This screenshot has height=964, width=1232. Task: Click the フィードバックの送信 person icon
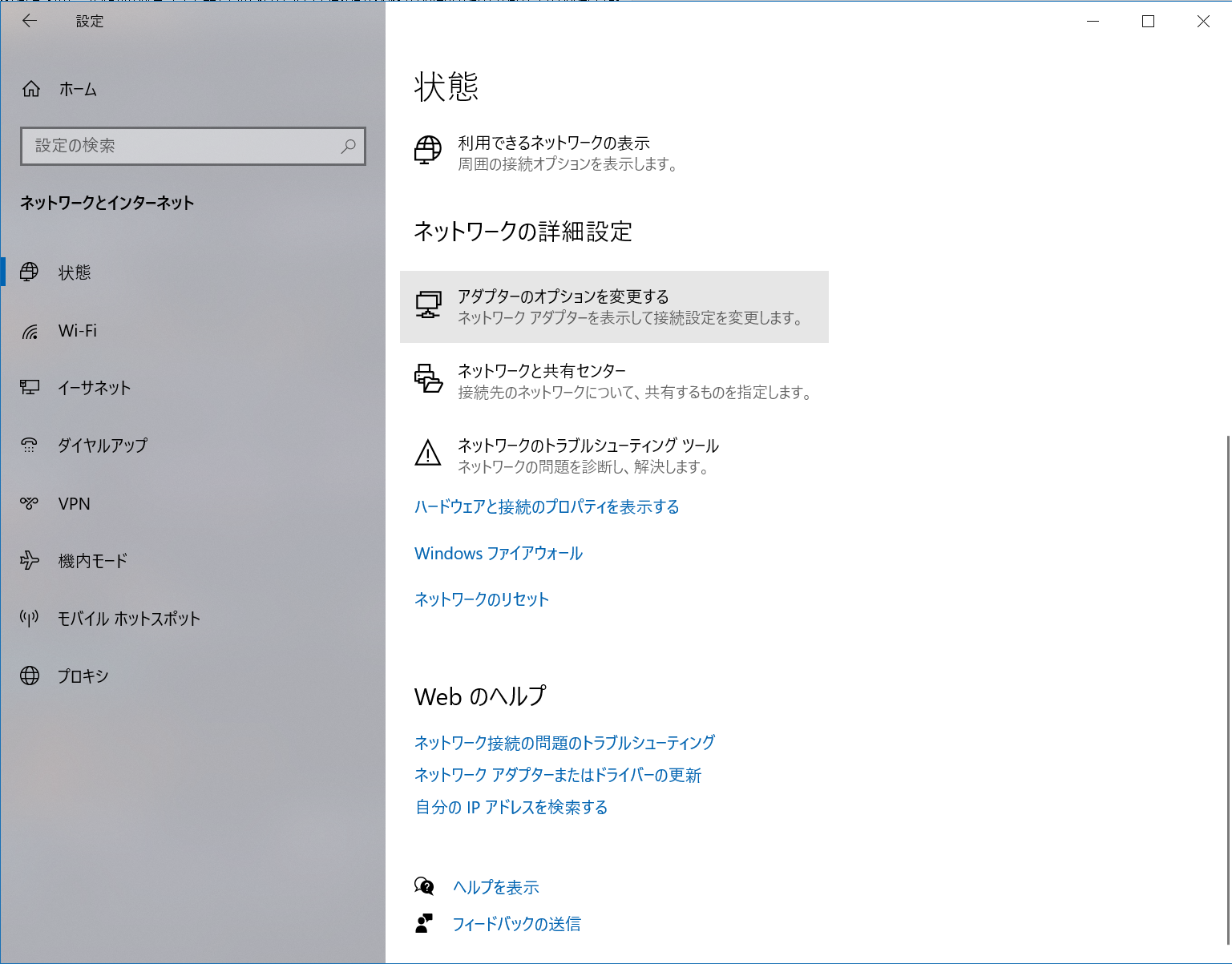coord(424,923)
